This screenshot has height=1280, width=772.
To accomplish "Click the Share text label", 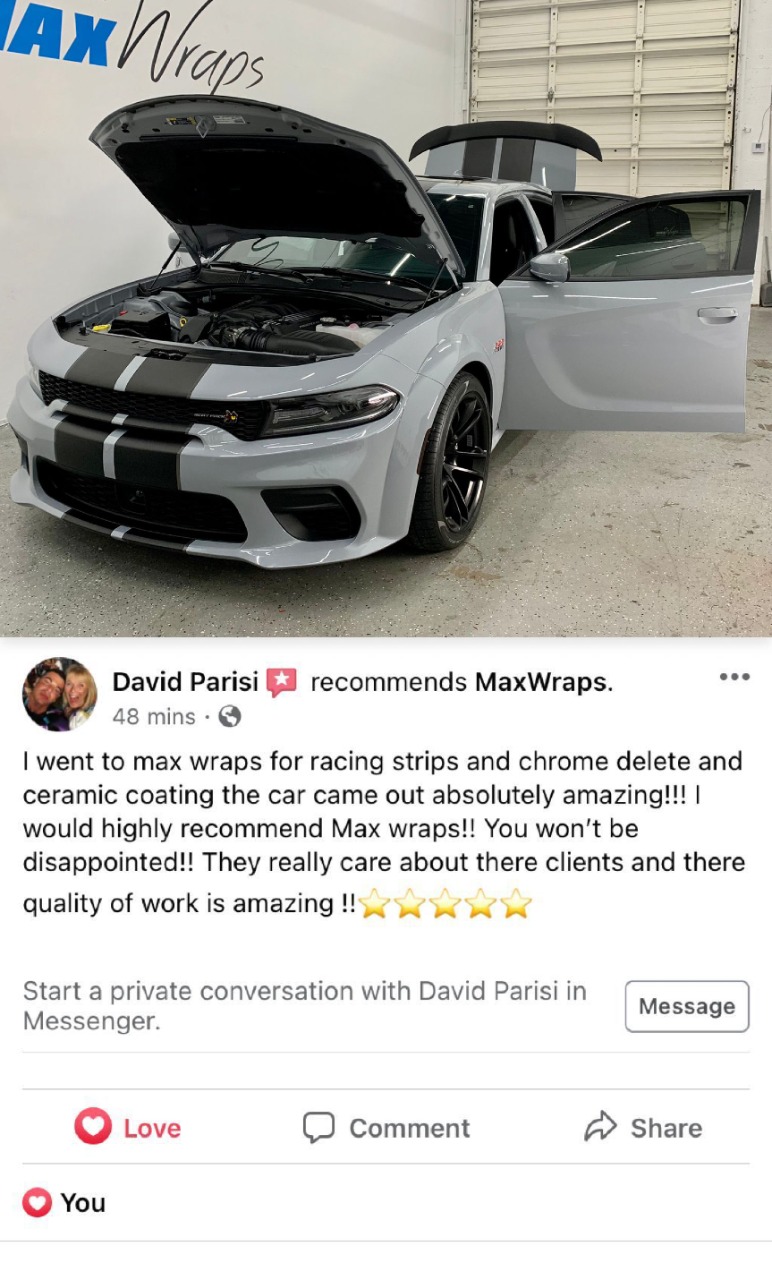I will (666, 1128).
